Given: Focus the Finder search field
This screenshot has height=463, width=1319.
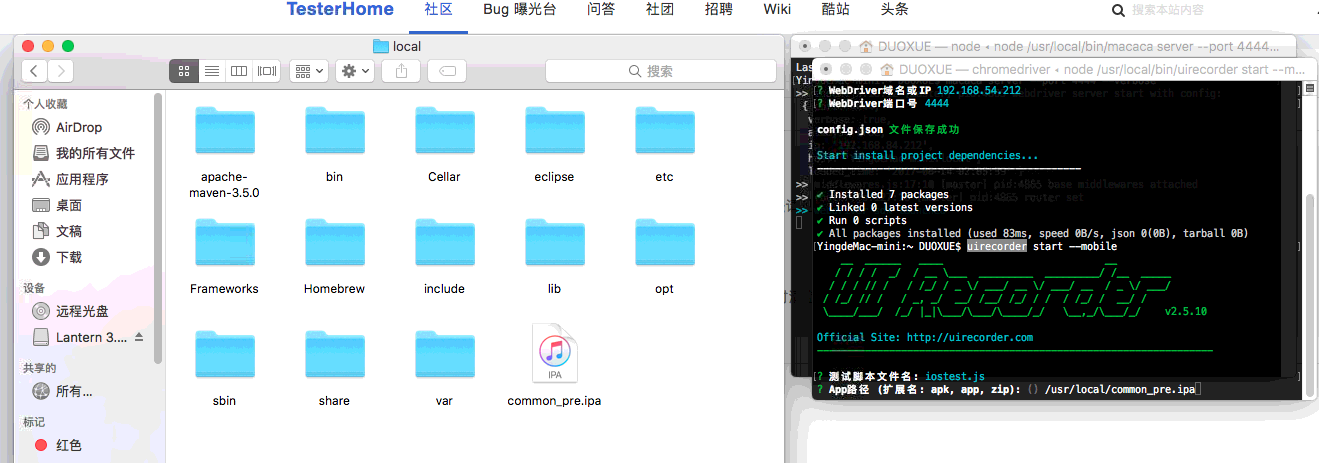Looking at the screenshot, I should coord(661,71).
